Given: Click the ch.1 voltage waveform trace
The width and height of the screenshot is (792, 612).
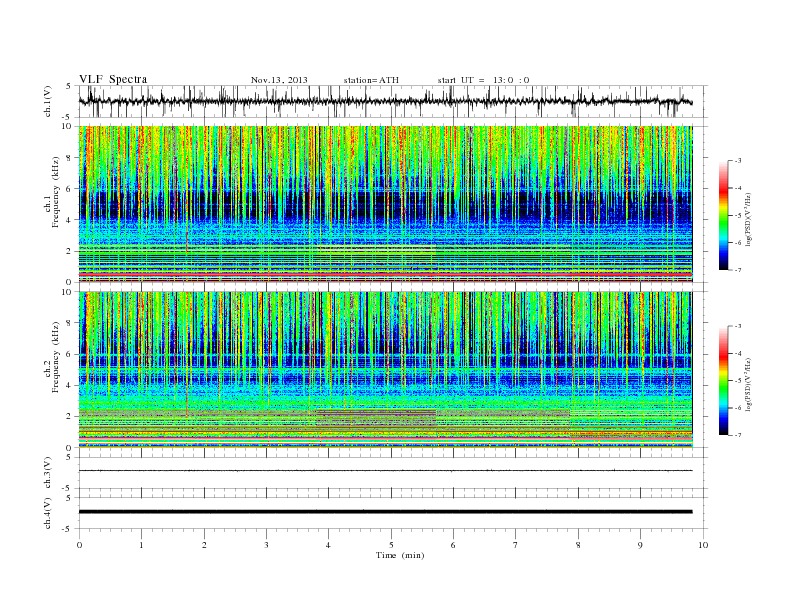Looking at the screenshot, I should click(x=385, y=101).
